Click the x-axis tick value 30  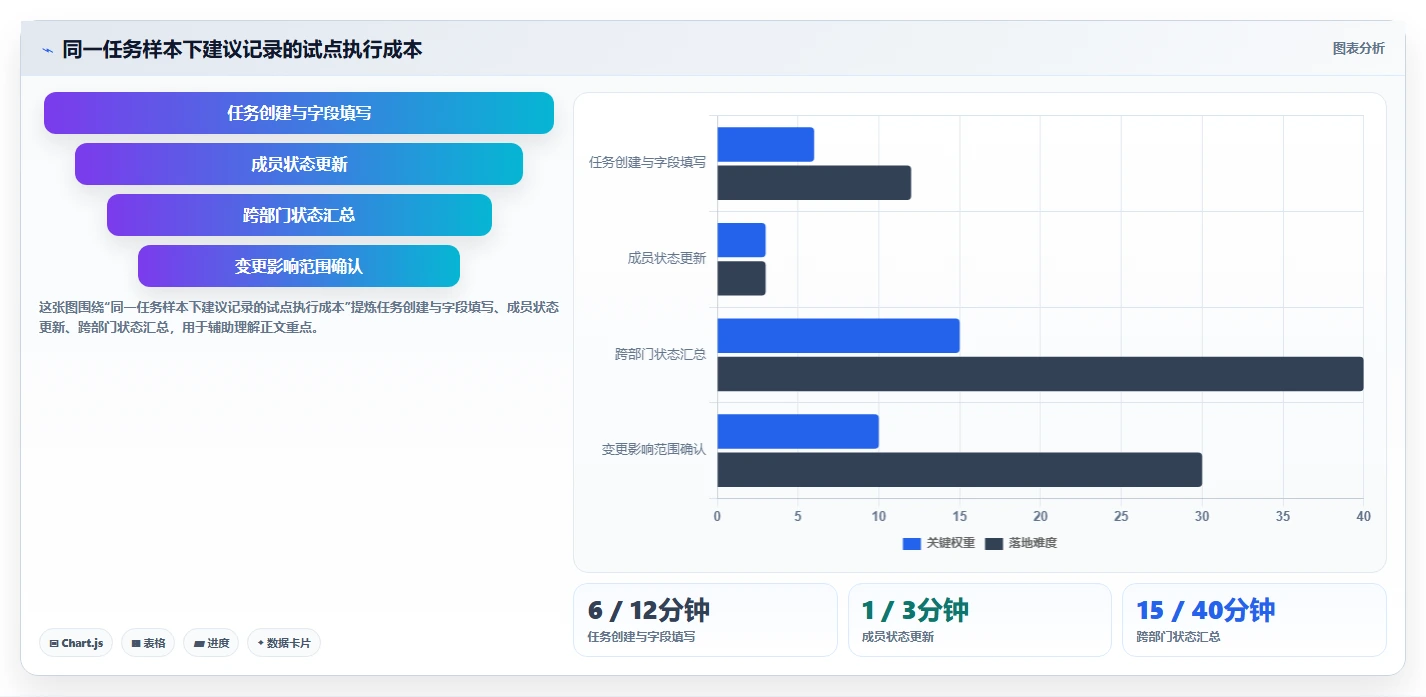click(x=1202, y=516)
